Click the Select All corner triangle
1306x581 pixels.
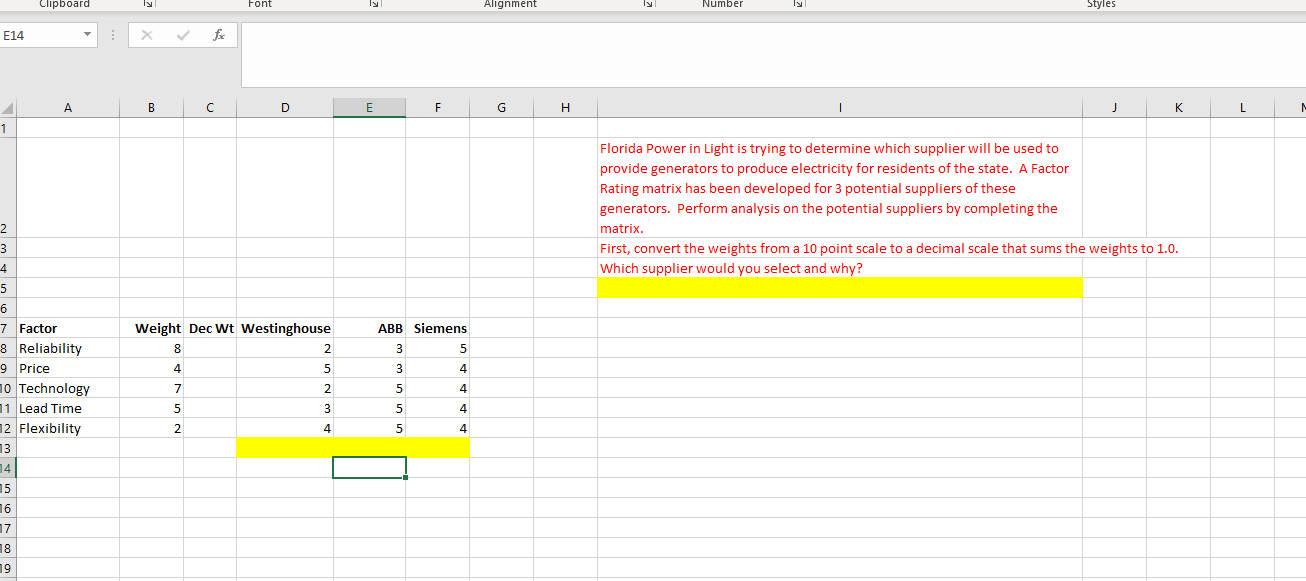[8, 107]
